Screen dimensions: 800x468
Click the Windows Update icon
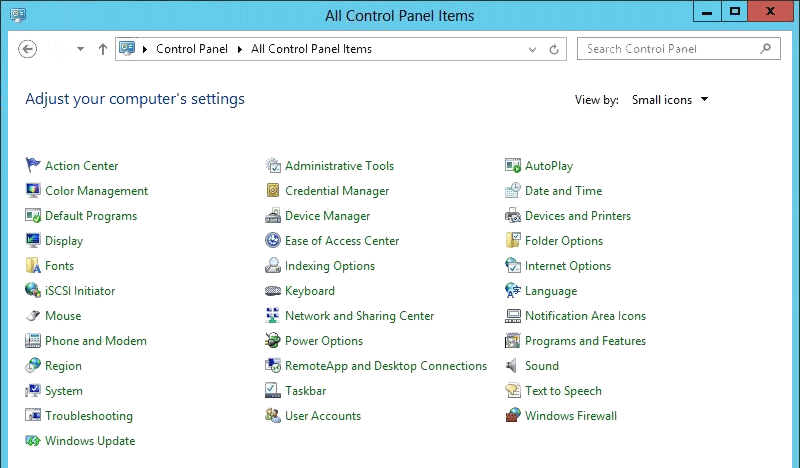[33, 441]
